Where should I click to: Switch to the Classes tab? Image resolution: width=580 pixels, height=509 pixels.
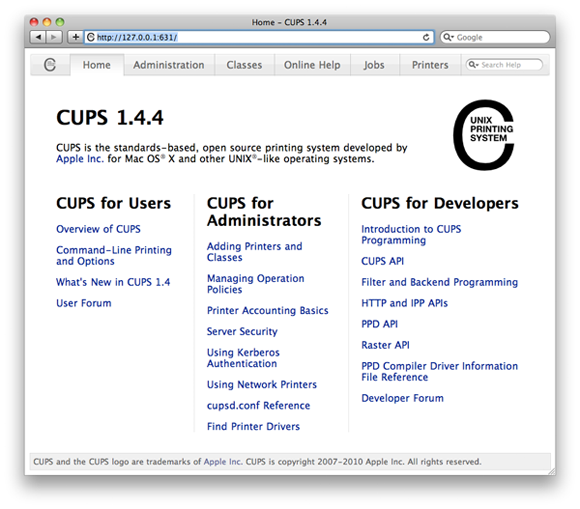(244, 65)
